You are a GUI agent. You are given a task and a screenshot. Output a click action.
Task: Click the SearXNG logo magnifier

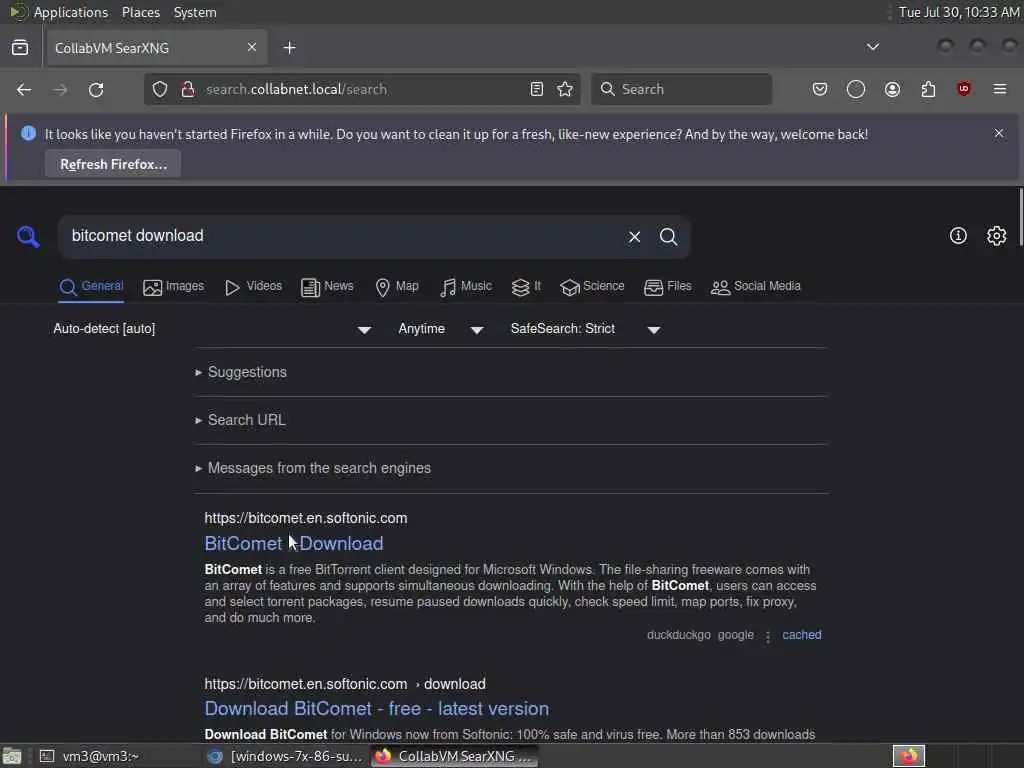point(28,236)
